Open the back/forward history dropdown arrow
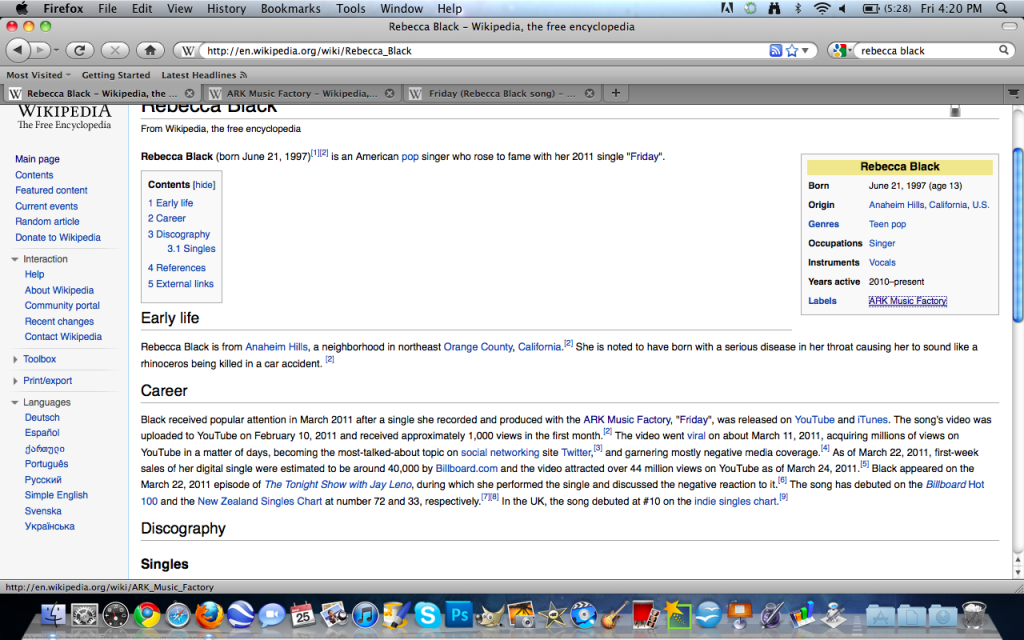1024x640 pixels. tap(56, 50)
